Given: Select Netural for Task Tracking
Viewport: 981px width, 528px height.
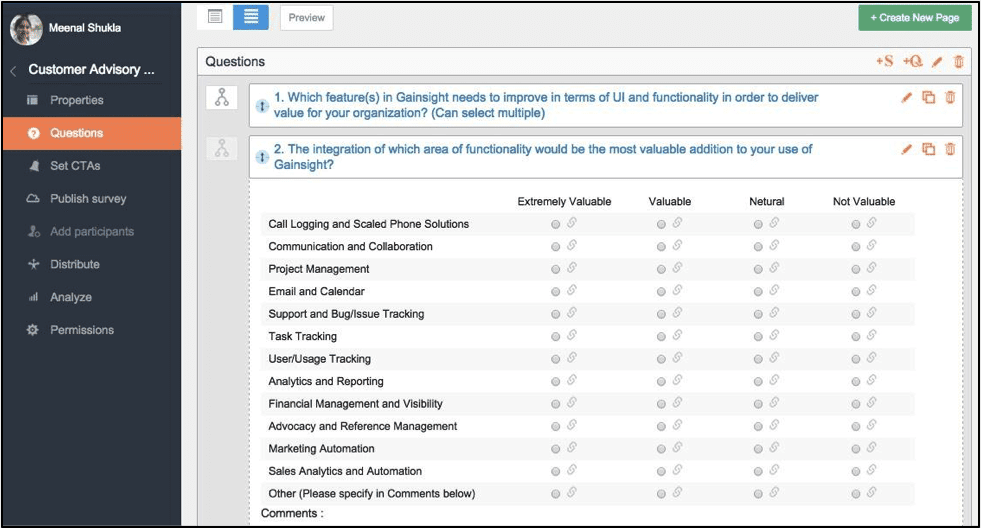Looking at the screenshot, I should (x=758, y=337).
